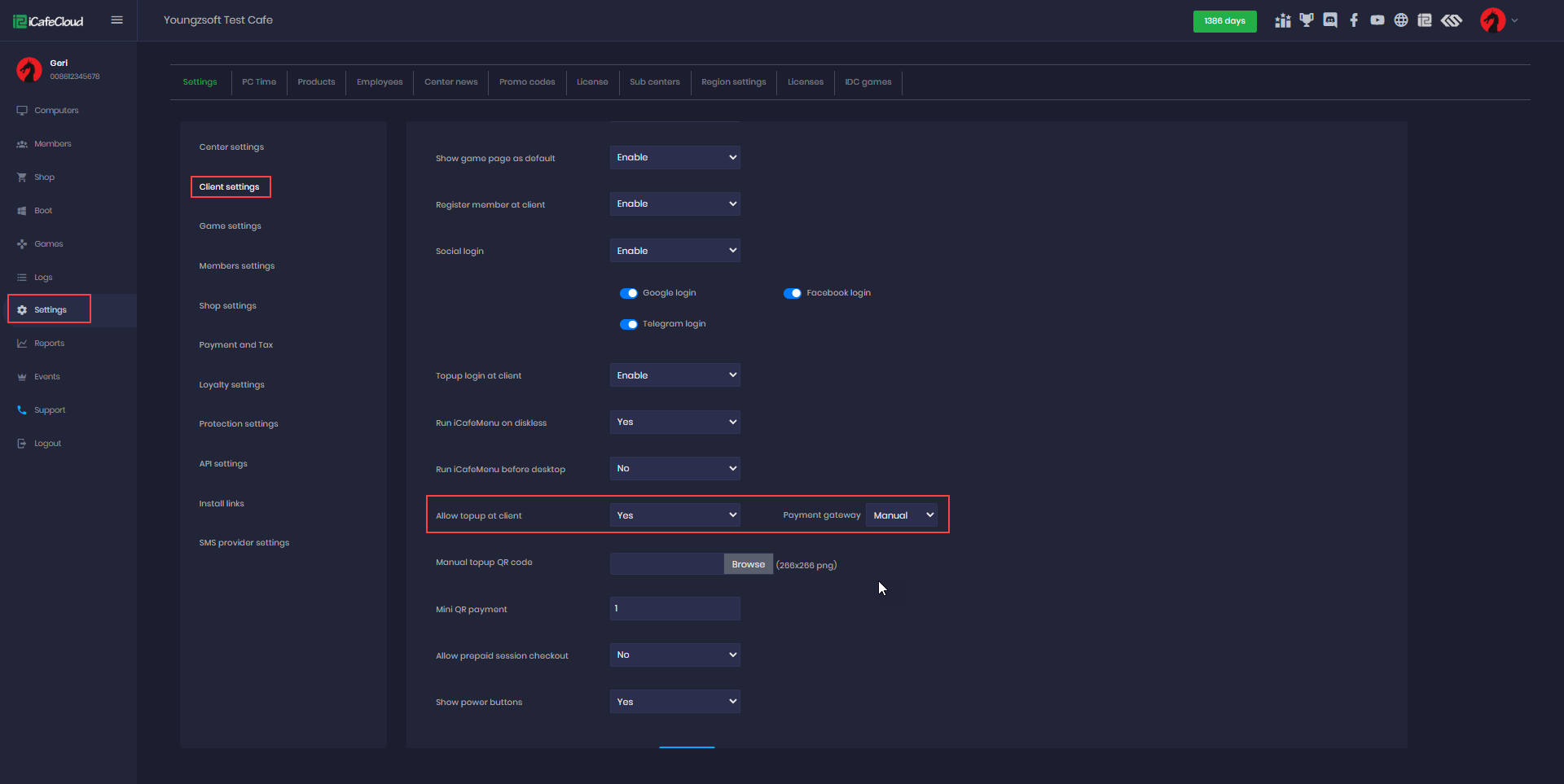This screenshot has width=1564, height=784.
Task: Click the green 1386 days button
Action: (x=1224, y=21)
